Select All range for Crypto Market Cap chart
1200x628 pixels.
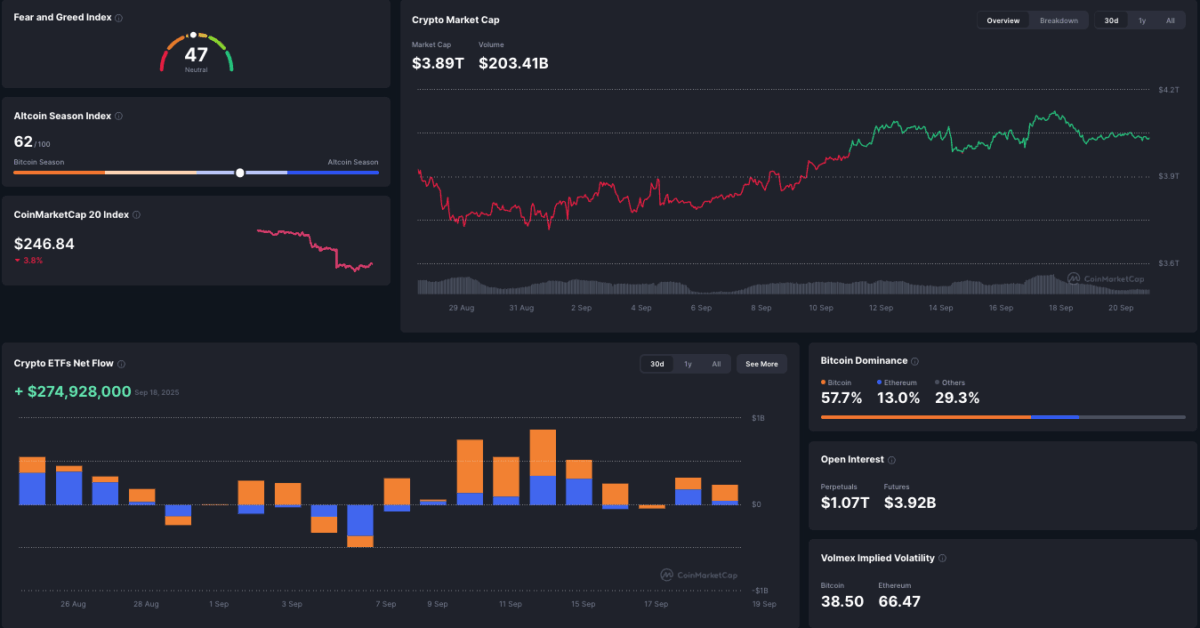click(x=1170, y=20)
